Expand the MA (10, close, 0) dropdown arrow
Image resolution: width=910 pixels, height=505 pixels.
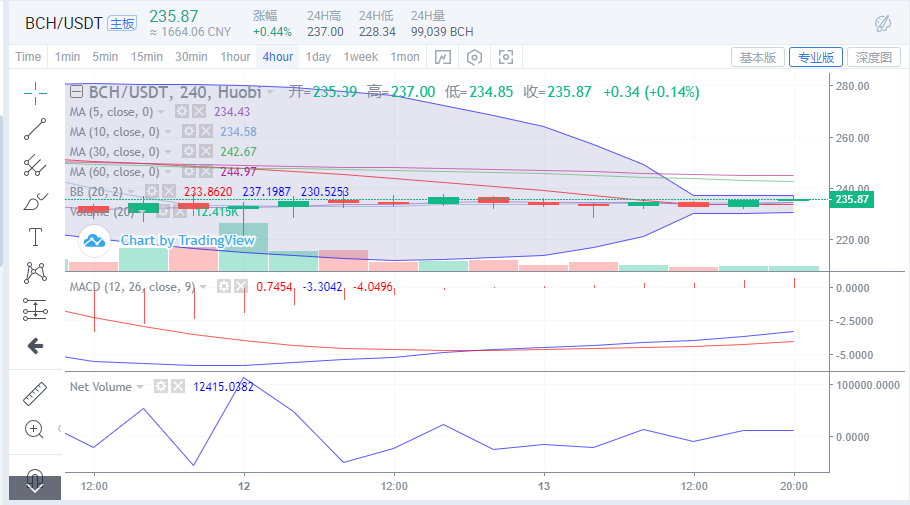click(167, 132)
